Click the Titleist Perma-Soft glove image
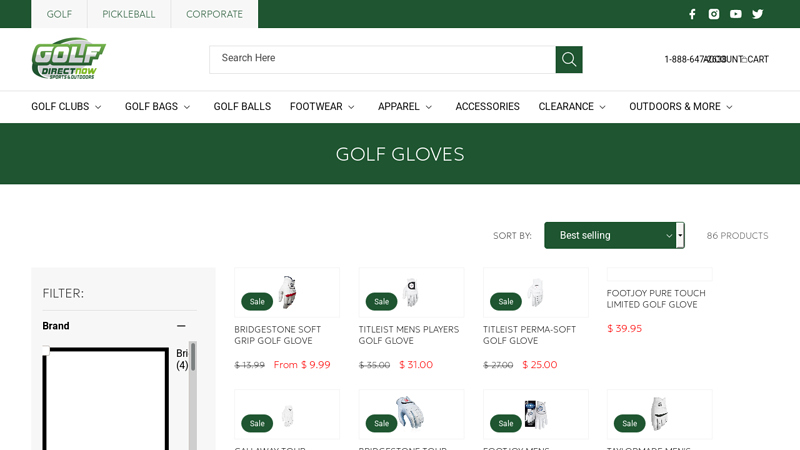Screen dimensions: 800x450 click(535, 292)
